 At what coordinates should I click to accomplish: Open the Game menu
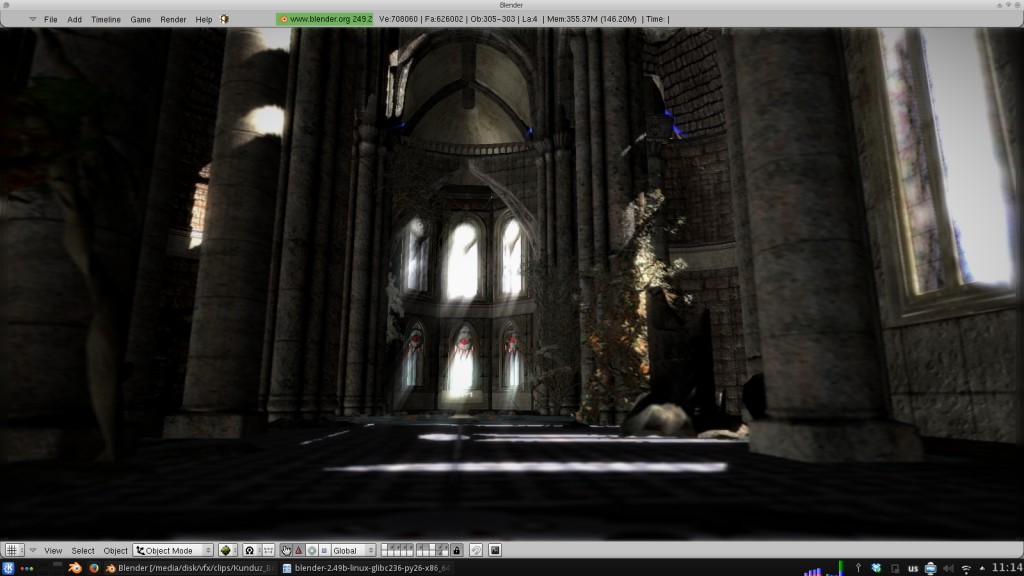pyautogui.click(x=140, y=19)
